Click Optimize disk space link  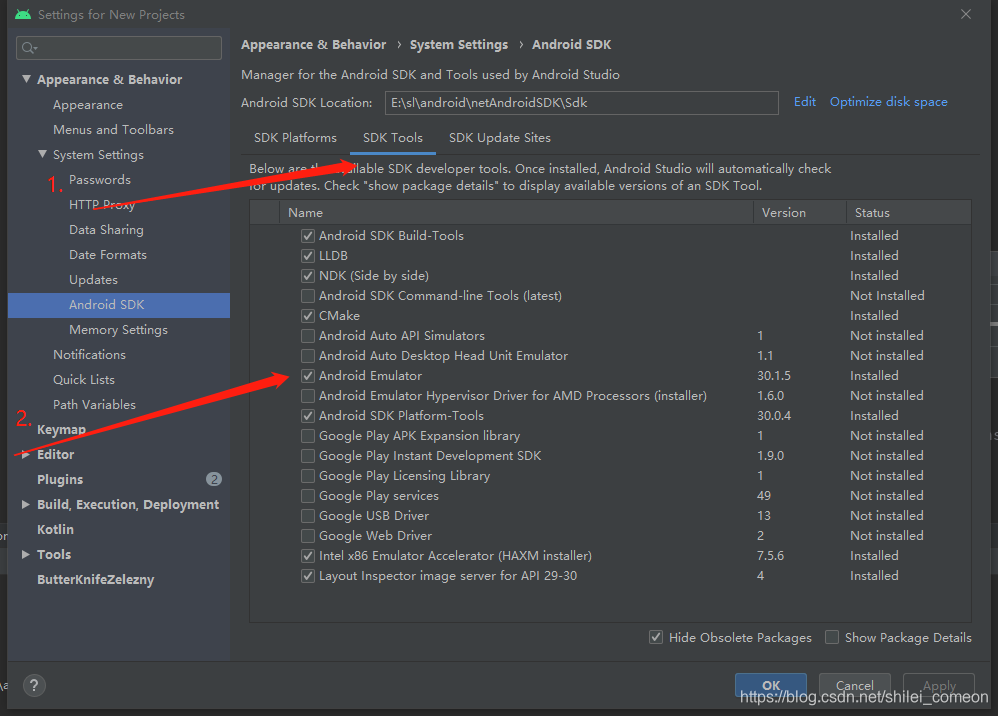coord(889,102)
